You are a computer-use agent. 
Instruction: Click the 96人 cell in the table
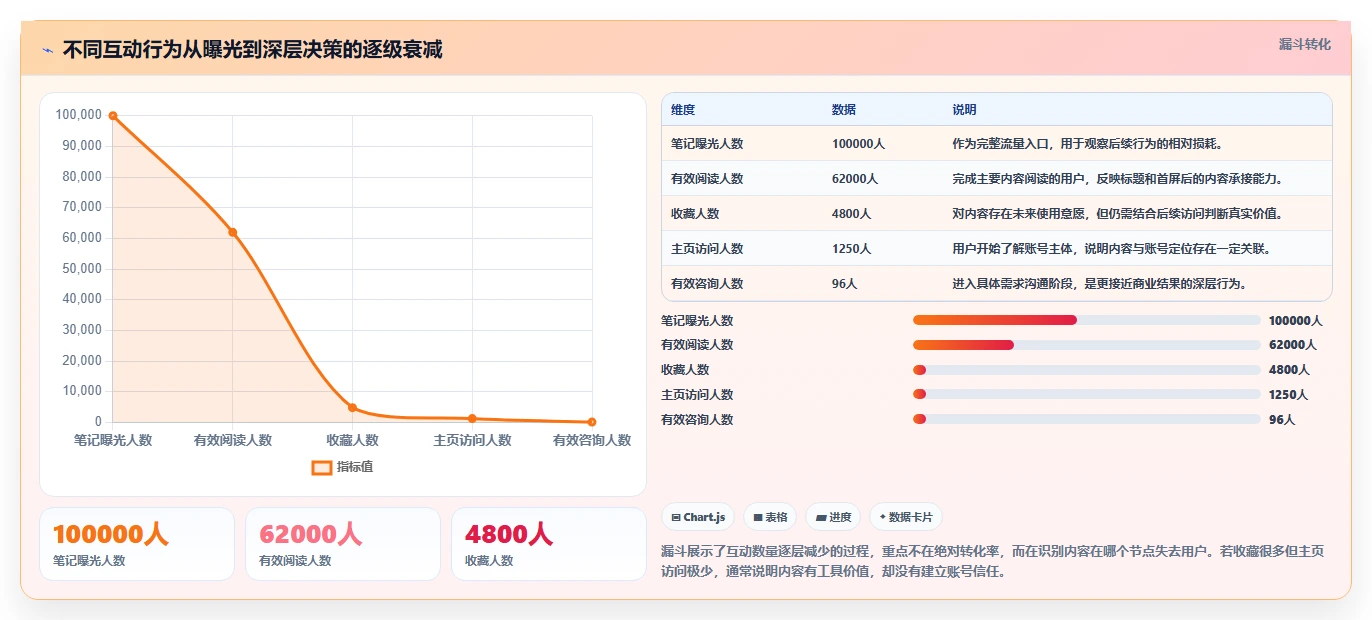pos(844,284)
